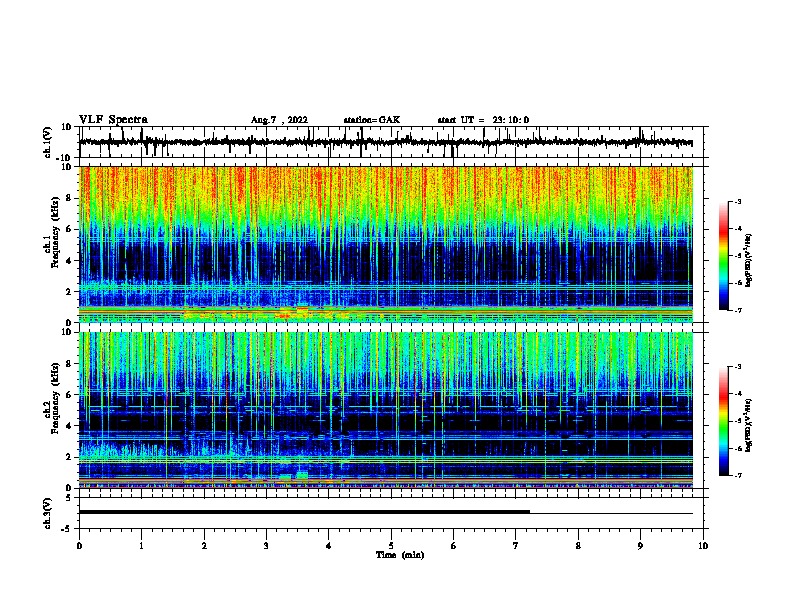Click the ch.1 spectrogram color scale bar
This screenshot has width=792, height=612.
pos(723,256)
